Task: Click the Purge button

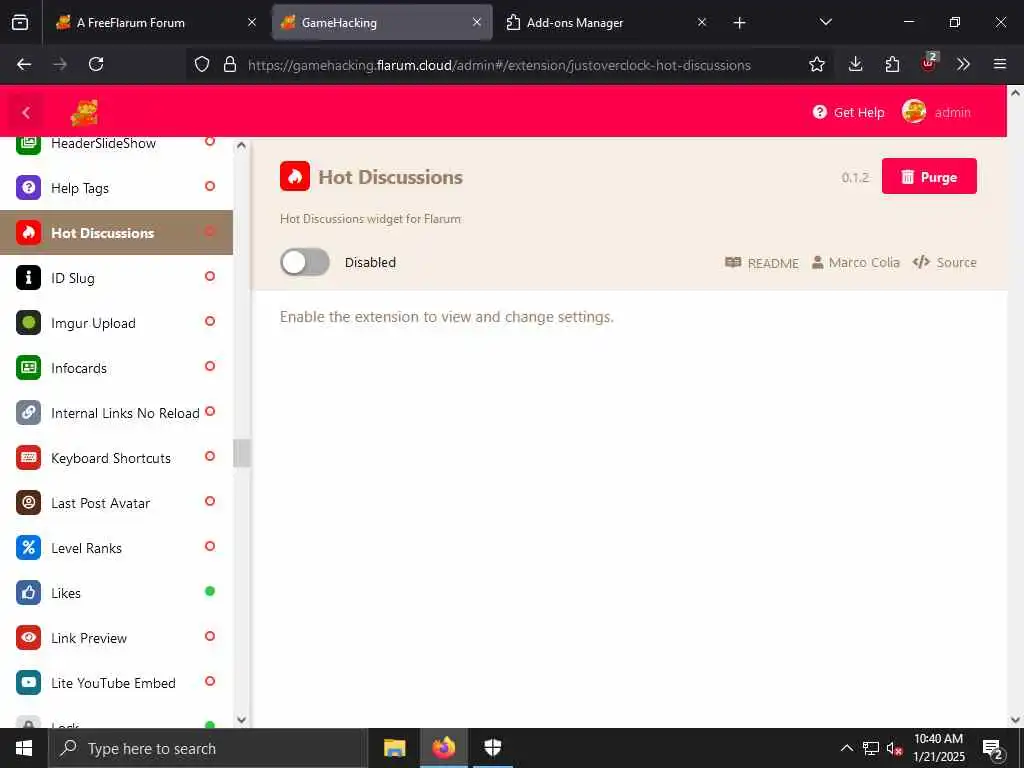Action: tap(929, 176)
